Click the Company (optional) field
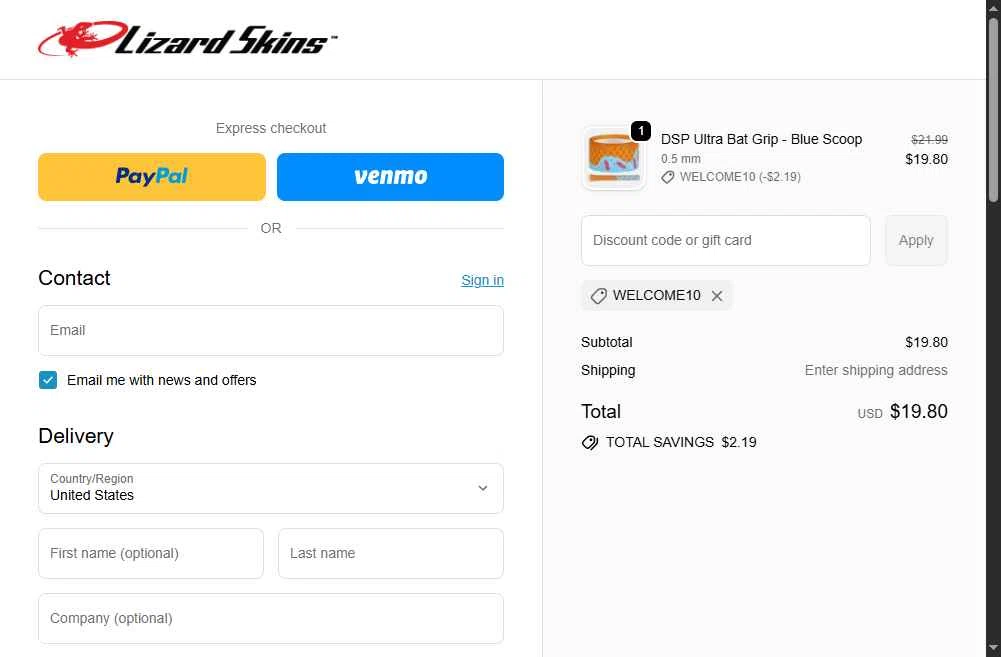 point(271,619)
